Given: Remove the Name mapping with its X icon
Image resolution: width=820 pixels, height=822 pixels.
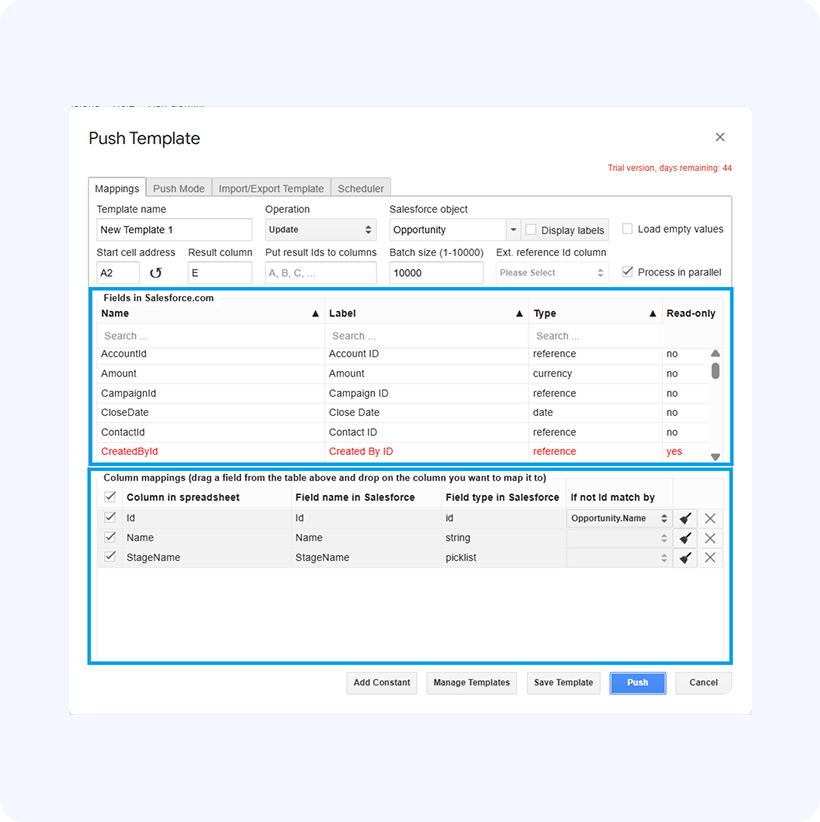Looking at the screenshot, I should click(x=710, y=538).
